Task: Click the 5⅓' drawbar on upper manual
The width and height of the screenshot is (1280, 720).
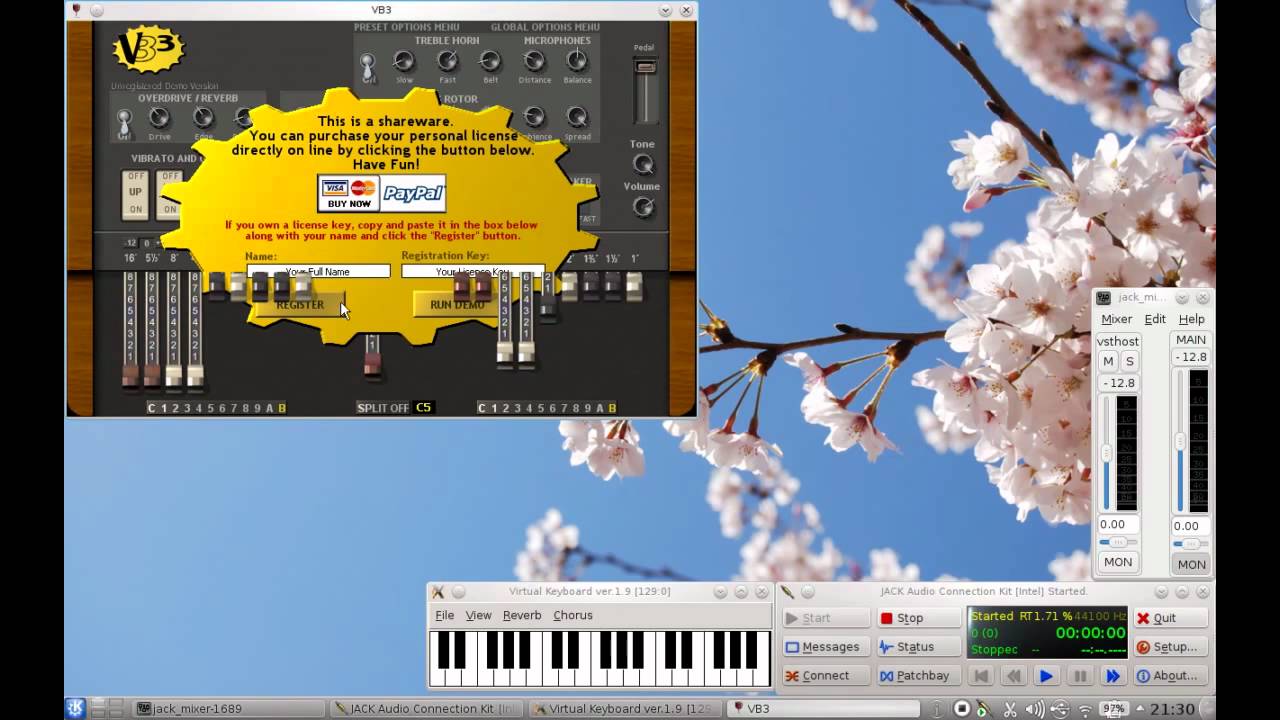Action: (152, 330)
